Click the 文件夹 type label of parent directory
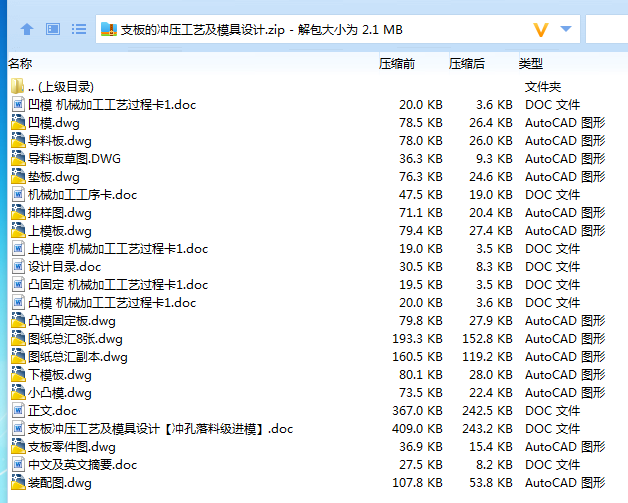 (543, 87)
